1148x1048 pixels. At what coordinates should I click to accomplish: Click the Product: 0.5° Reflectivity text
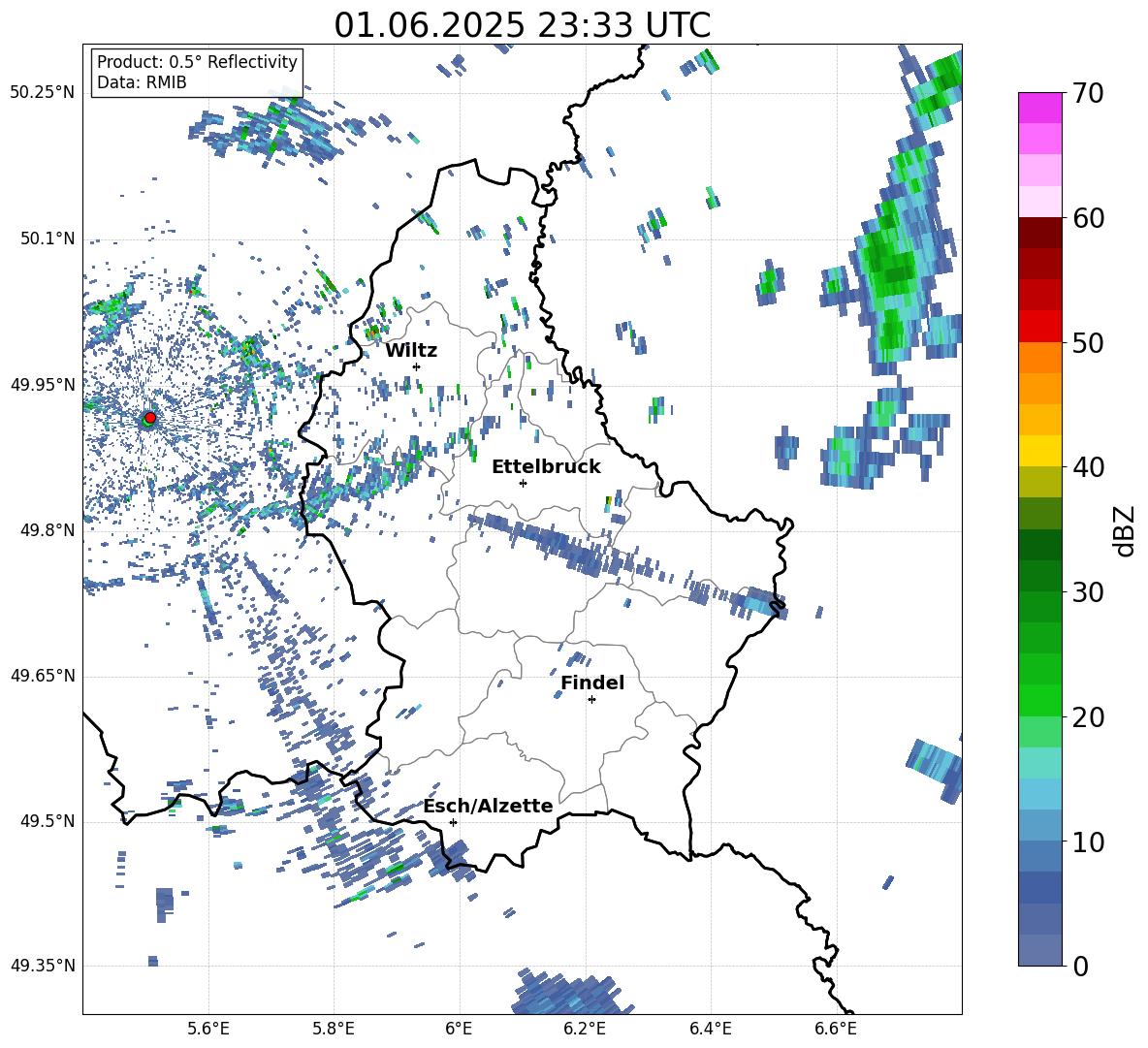pos(197,61)
